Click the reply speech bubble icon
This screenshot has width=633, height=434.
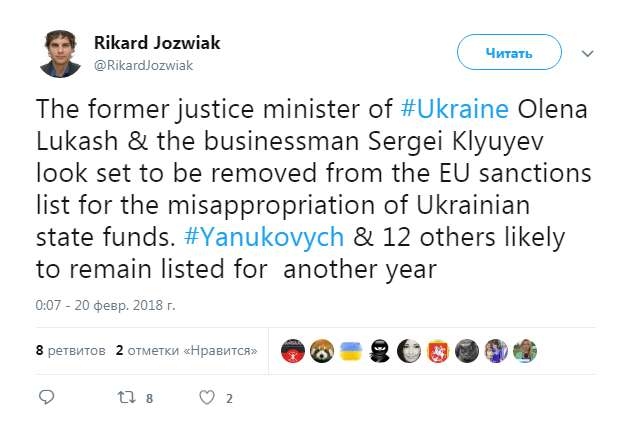(x=46, y=397)
